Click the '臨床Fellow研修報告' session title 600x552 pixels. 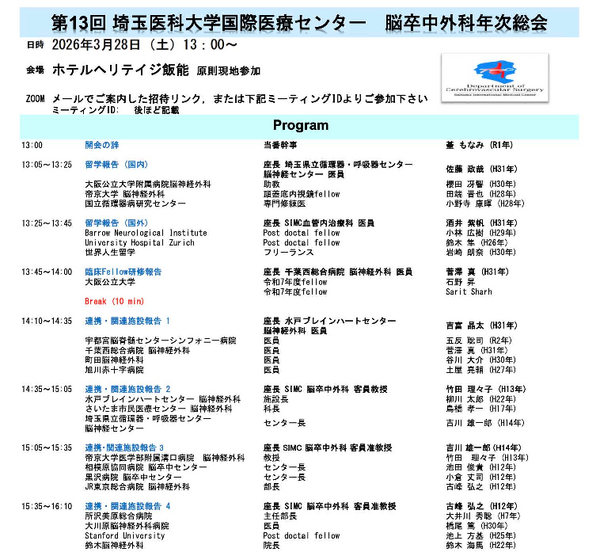click(x=123, y=272)
